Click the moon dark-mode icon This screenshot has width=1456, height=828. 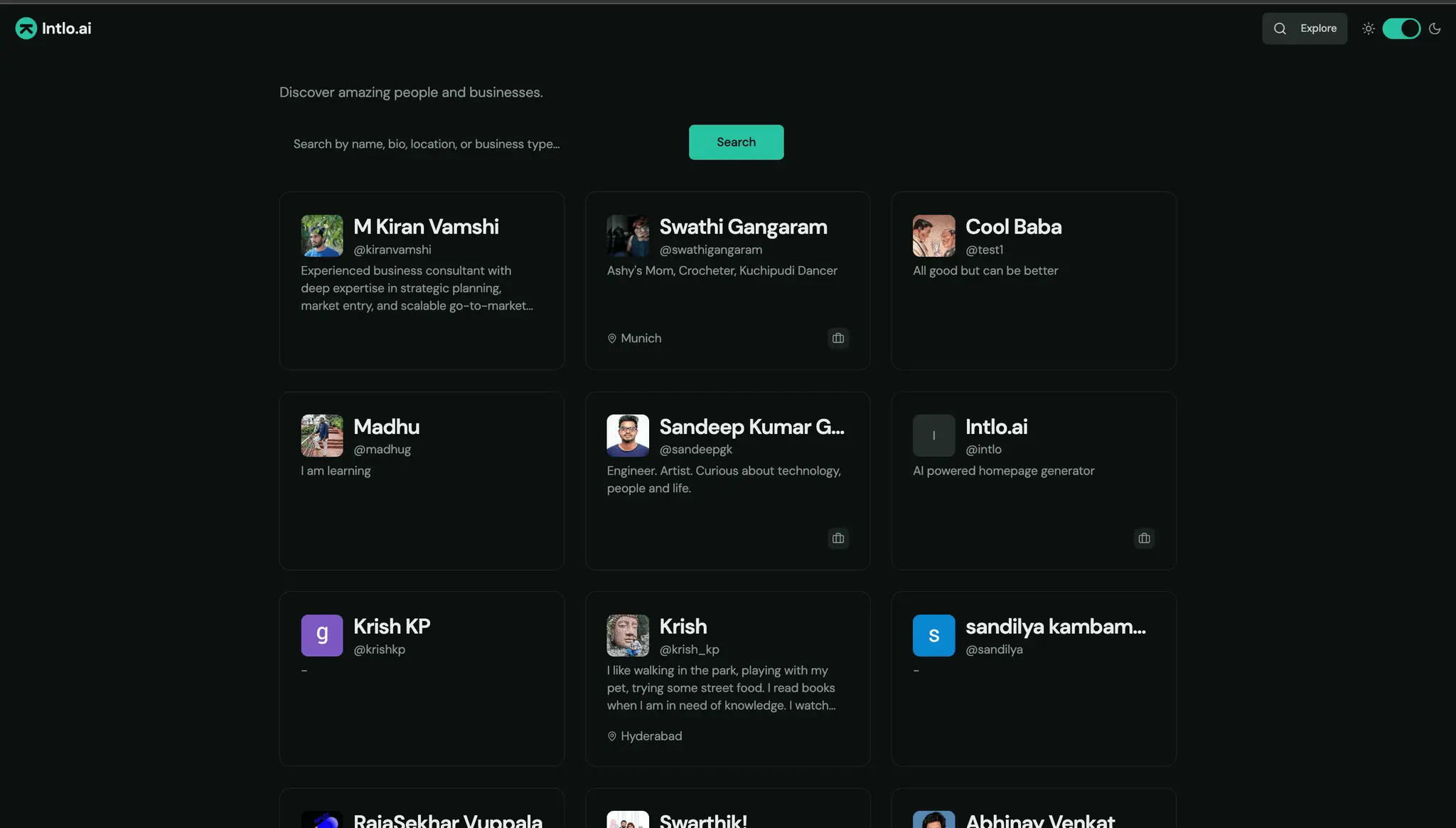point(1435,28)
